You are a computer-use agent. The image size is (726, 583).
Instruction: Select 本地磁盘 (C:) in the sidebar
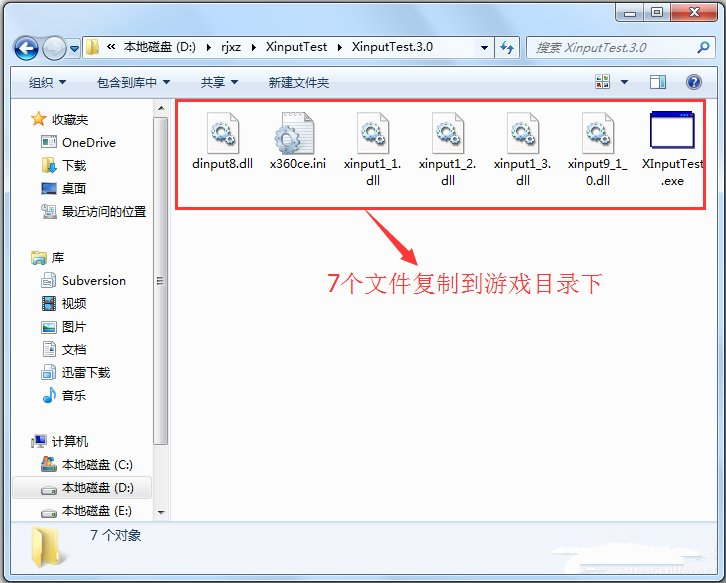click(x=97, y=464)
